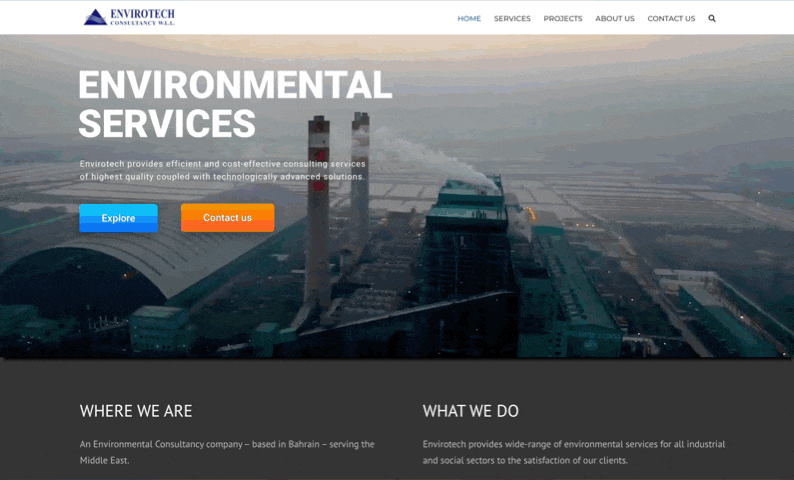Click the ENVIRONMENTAL SERVICES hero heading

coord(234,104)
